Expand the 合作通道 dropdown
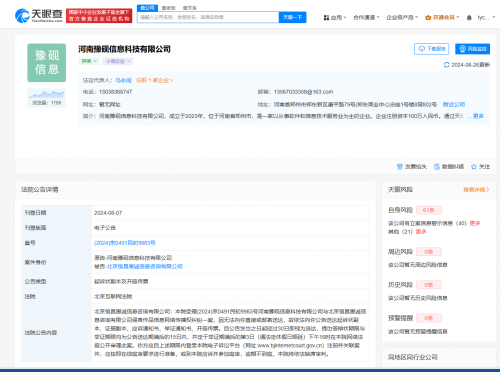 (x=366, y=17)
